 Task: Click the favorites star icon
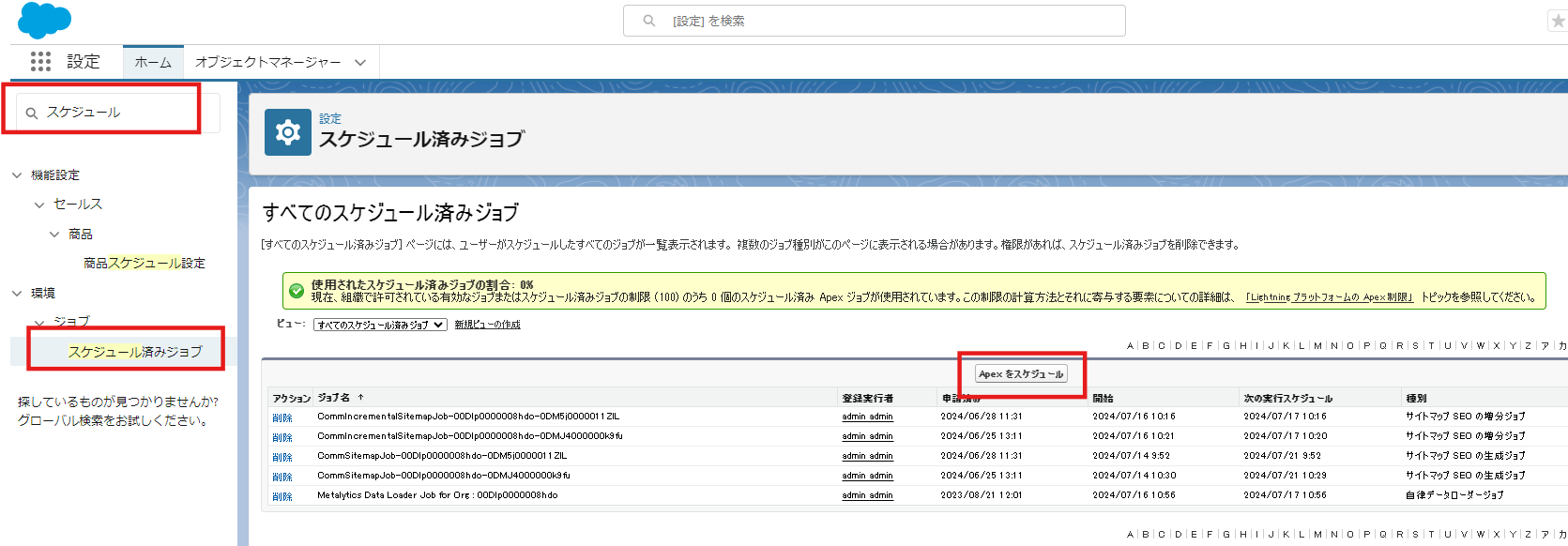click(x=1558, y=21)
